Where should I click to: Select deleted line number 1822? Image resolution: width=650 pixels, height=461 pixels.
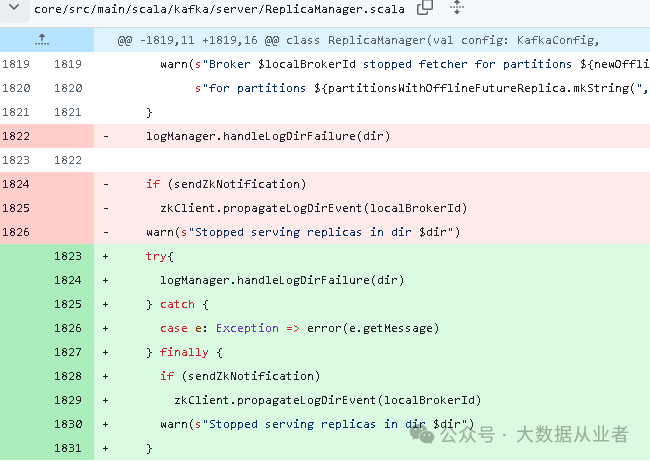click(x=16, y=136)
